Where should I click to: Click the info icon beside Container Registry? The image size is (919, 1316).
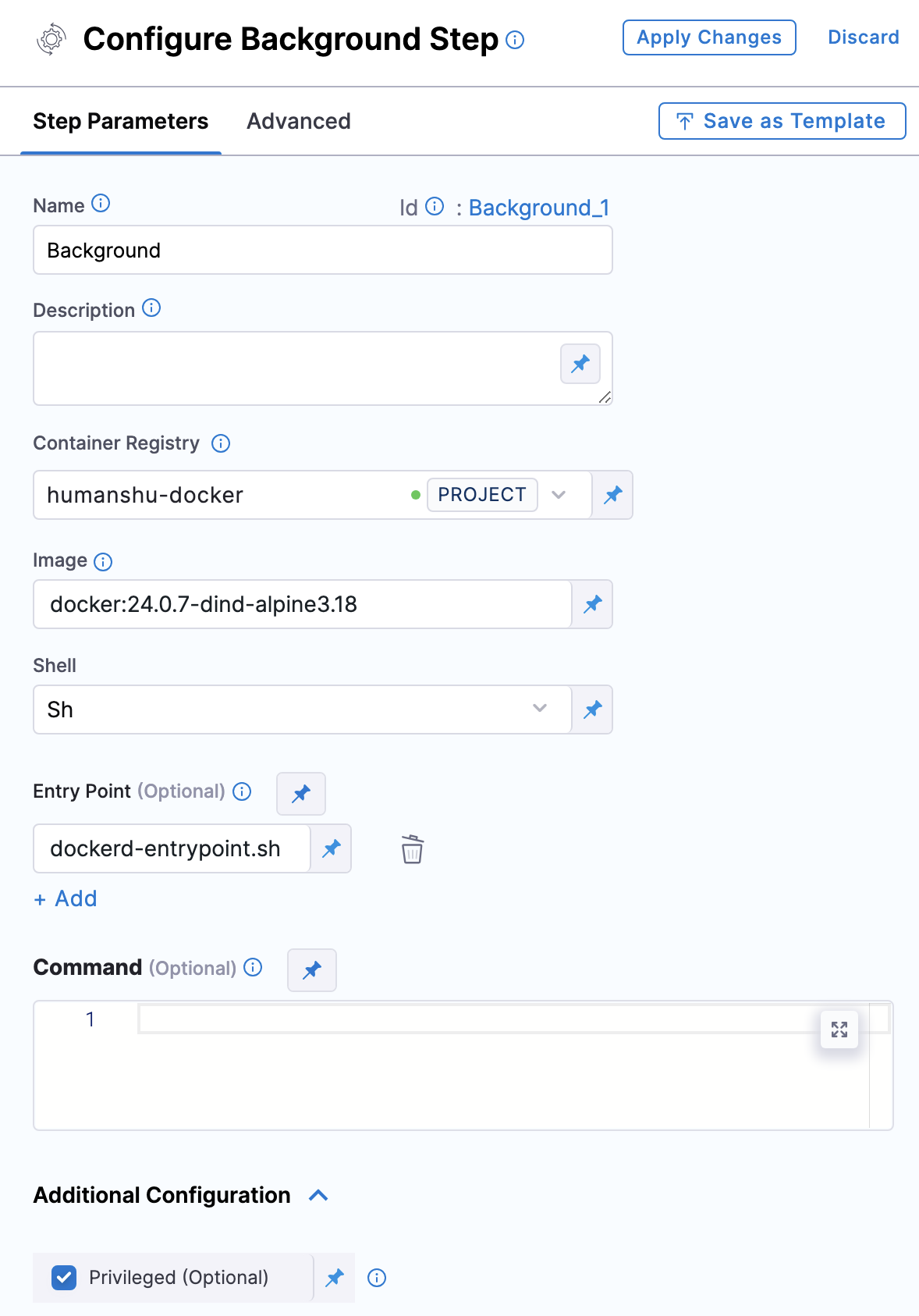pyautogui.click(x=222, y=443)
